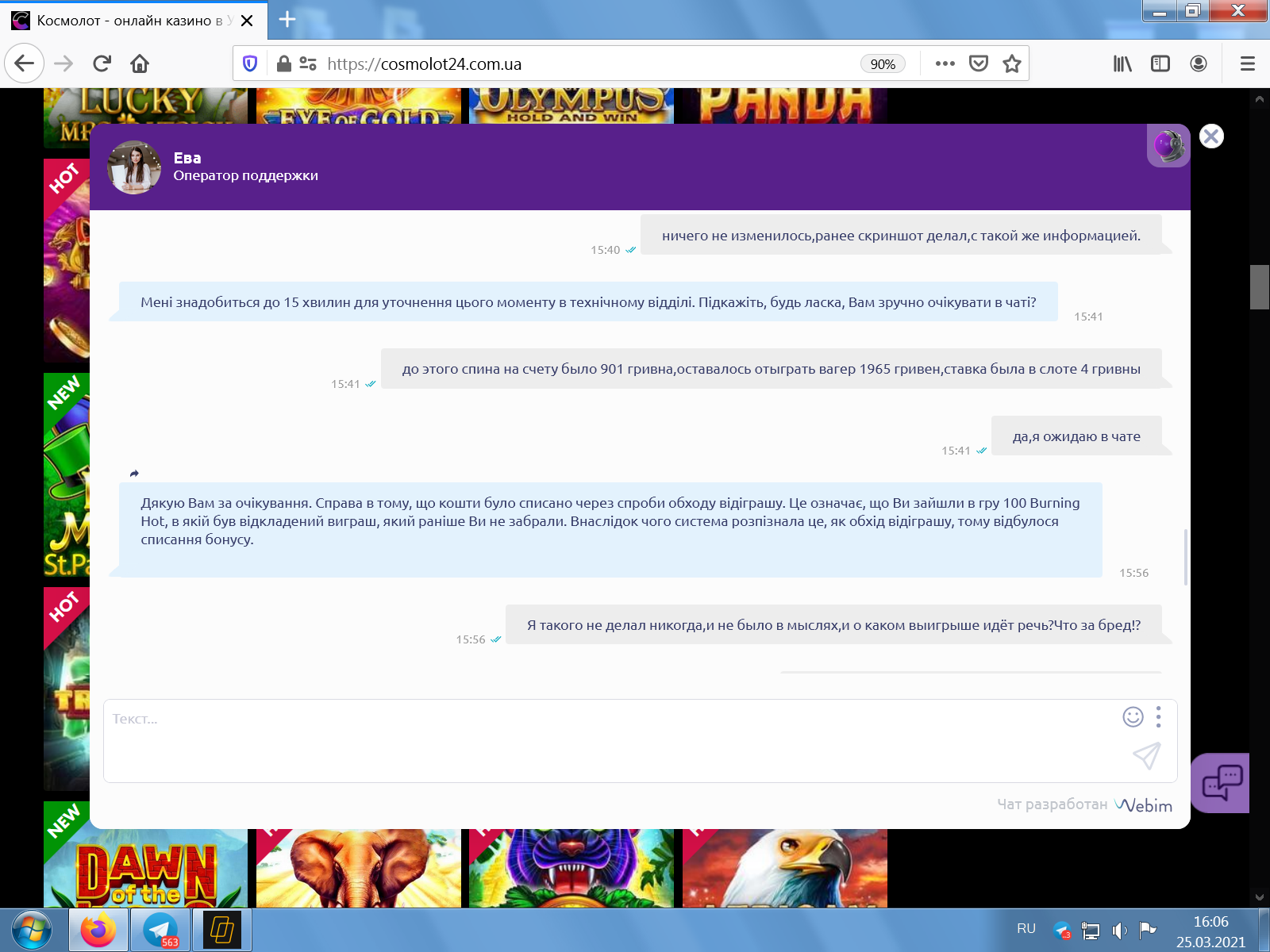Open the clock showing 16:06

point(1210,931)
